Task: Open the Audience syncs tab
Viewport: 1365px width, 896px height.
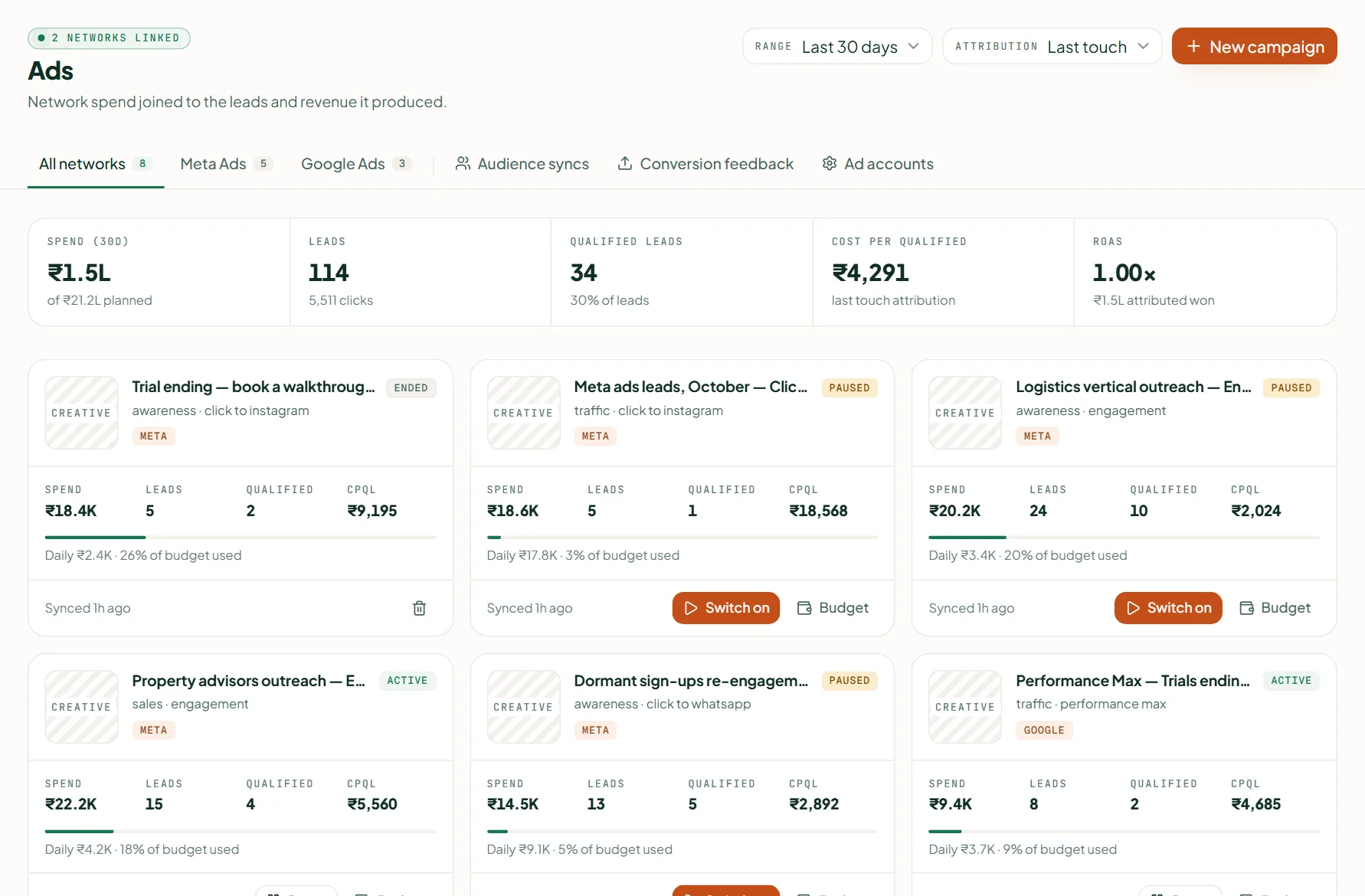Action: pos(522,164)
